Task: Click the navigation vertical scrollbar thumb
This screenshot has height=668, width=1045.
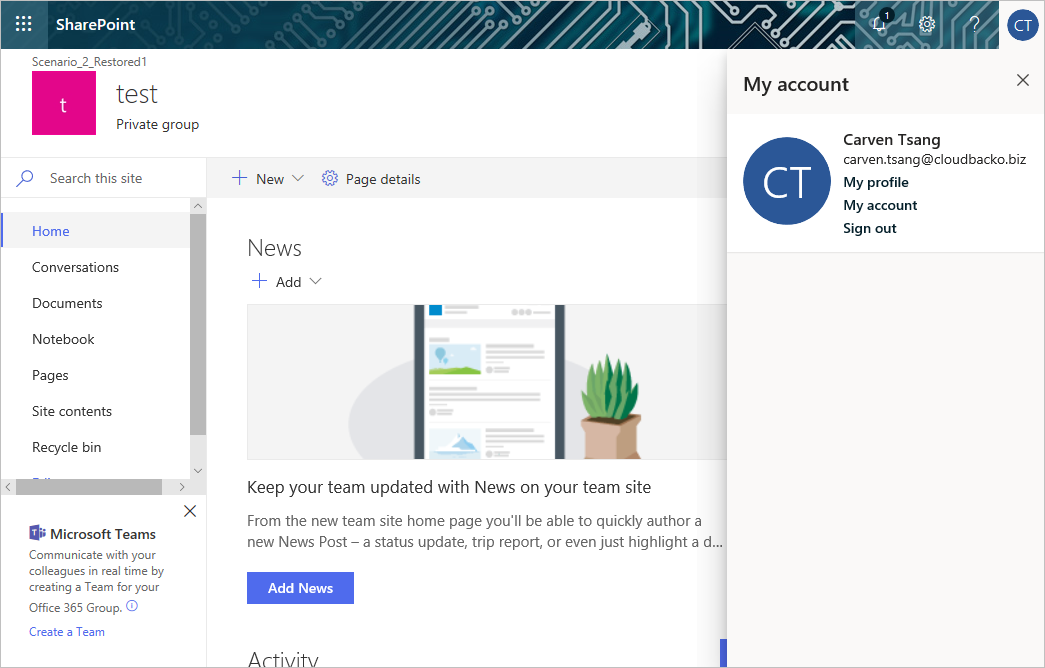Action: (198, 324)
